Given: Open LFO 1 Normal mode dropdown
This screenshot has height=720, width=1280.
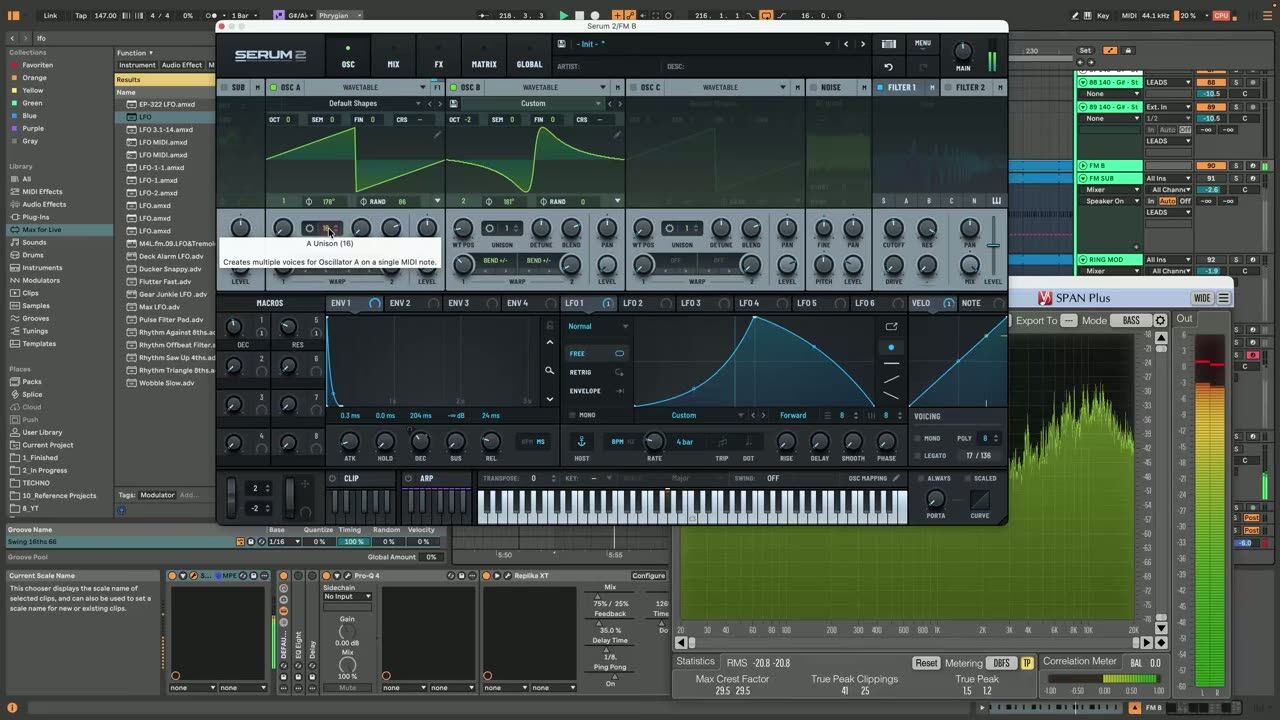Looking at the screenshot, I should tap(597, 326).
